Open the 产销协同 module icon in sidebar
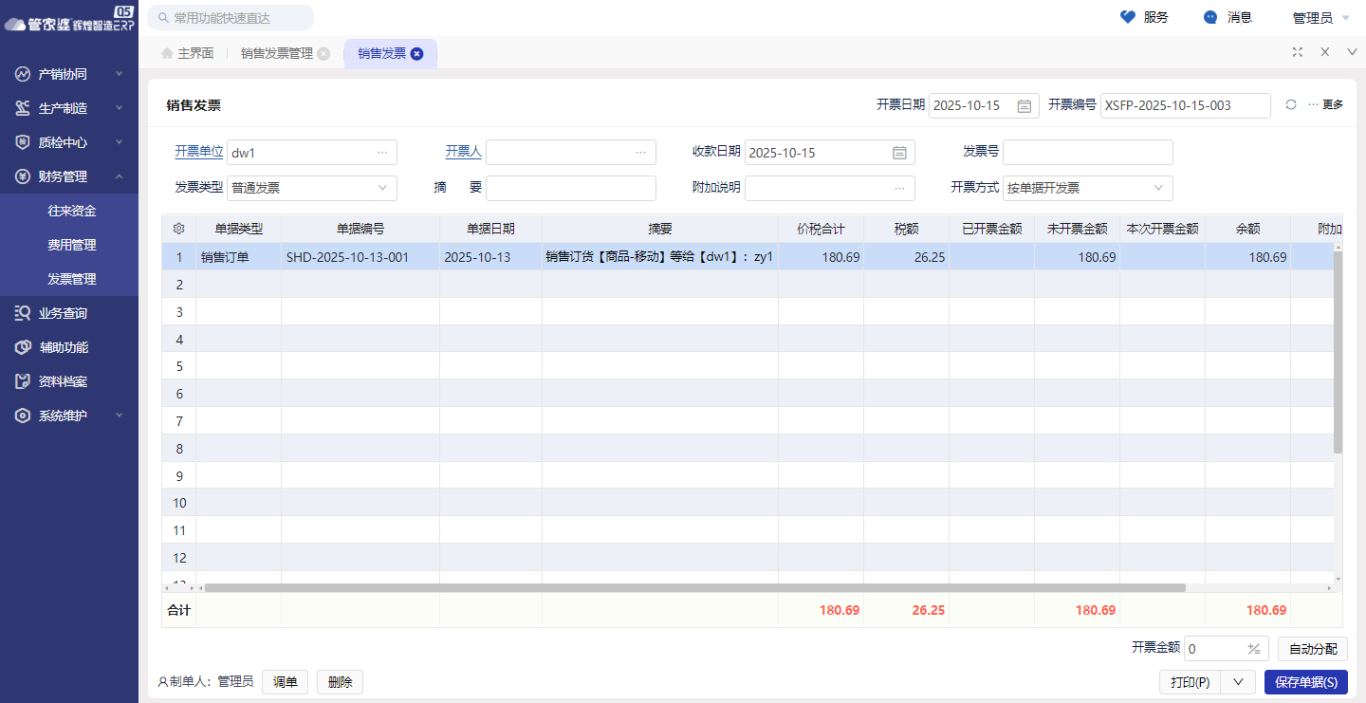This screenshot has width=1366, height=703. coord(22,73)
